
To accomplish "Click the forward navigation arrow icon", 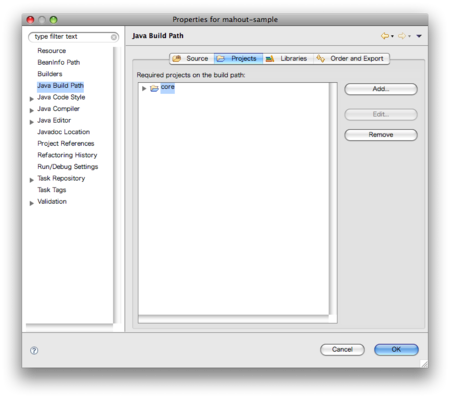I will [402, 36].
